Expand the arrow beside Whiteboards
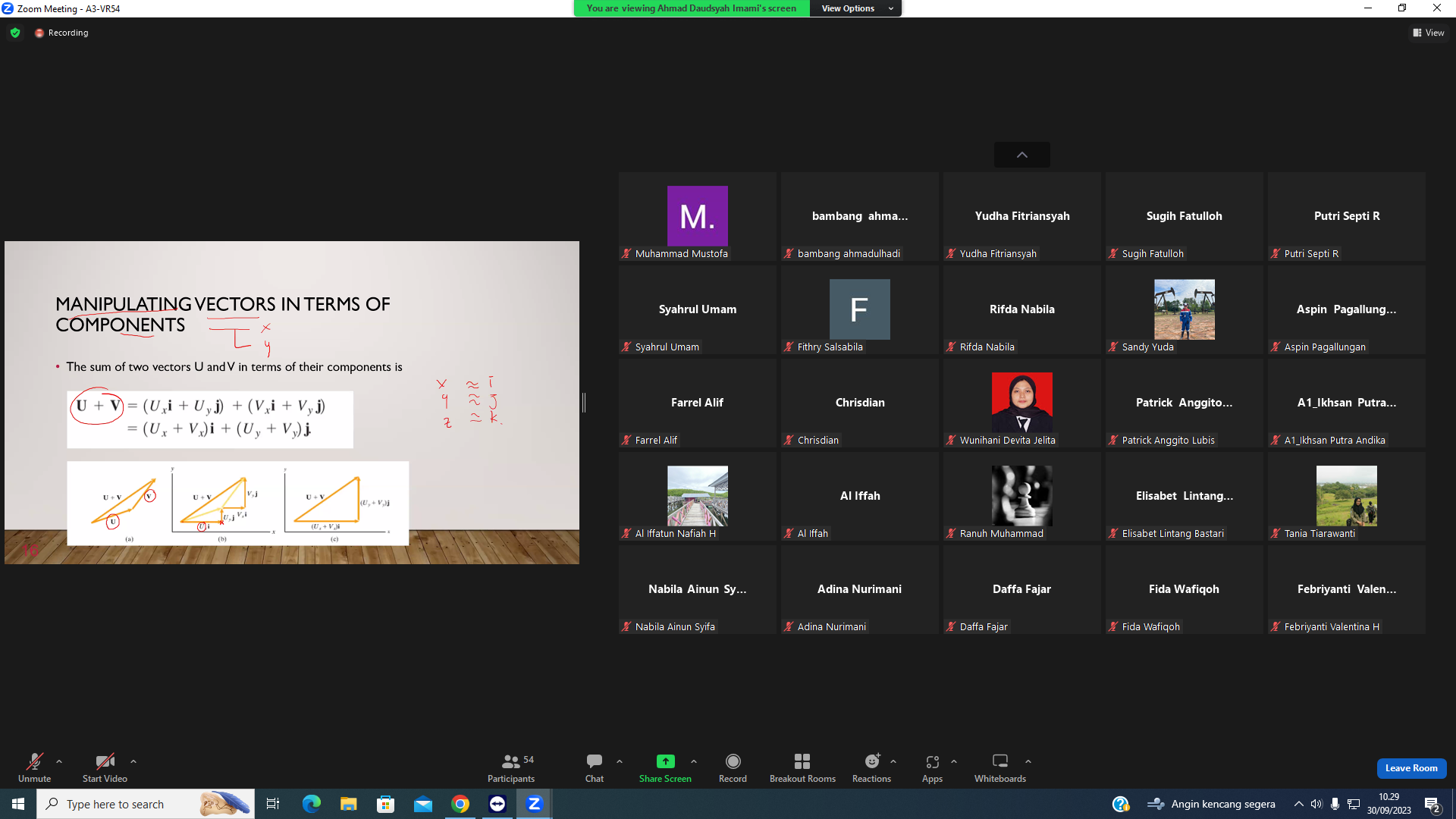The width and height of the screenshot is (1456, 819). tap(1028, 761)
